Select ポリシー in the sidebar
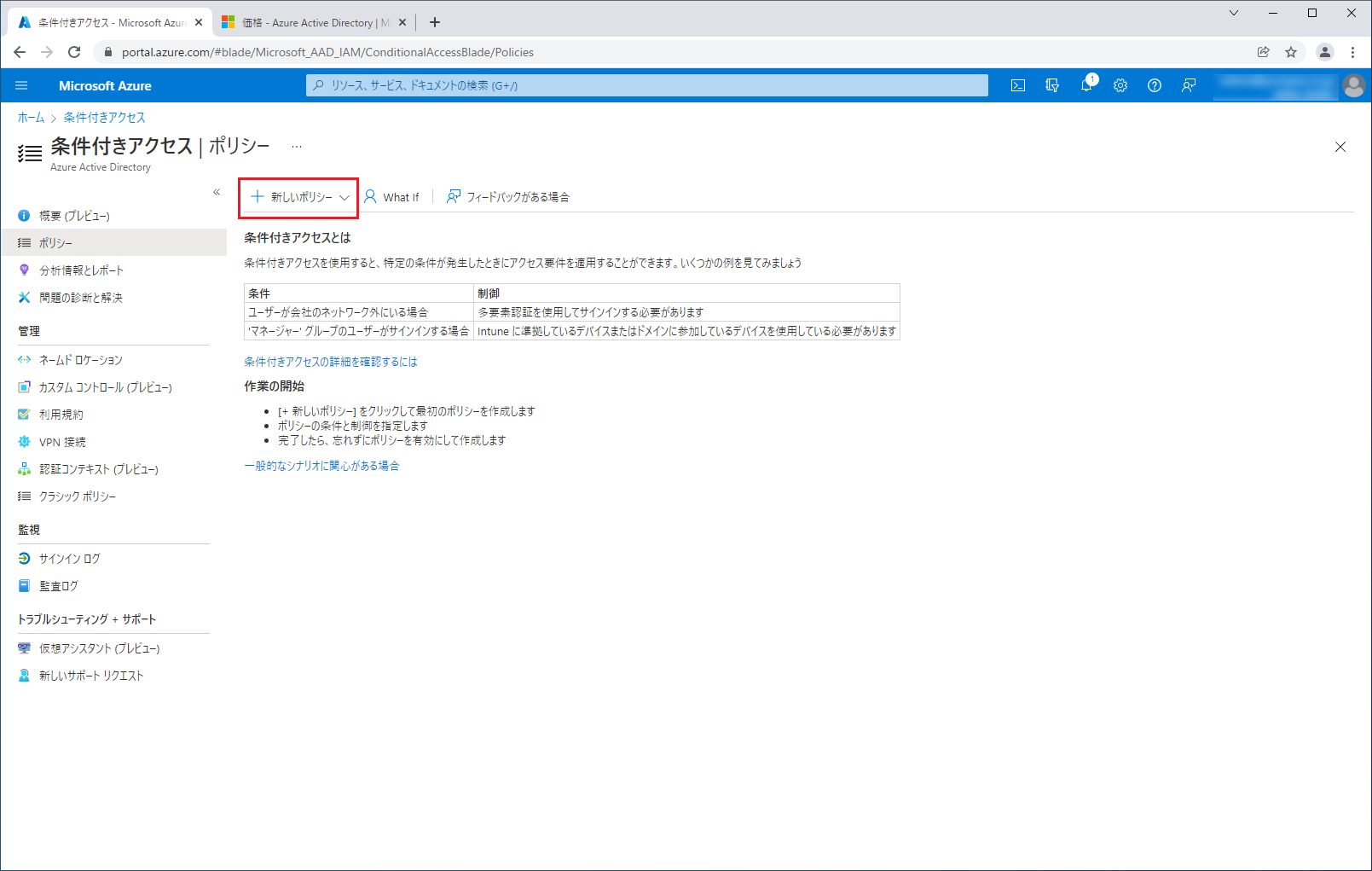This screenshot has width=1372, height=871. click(x=113, y=243)
